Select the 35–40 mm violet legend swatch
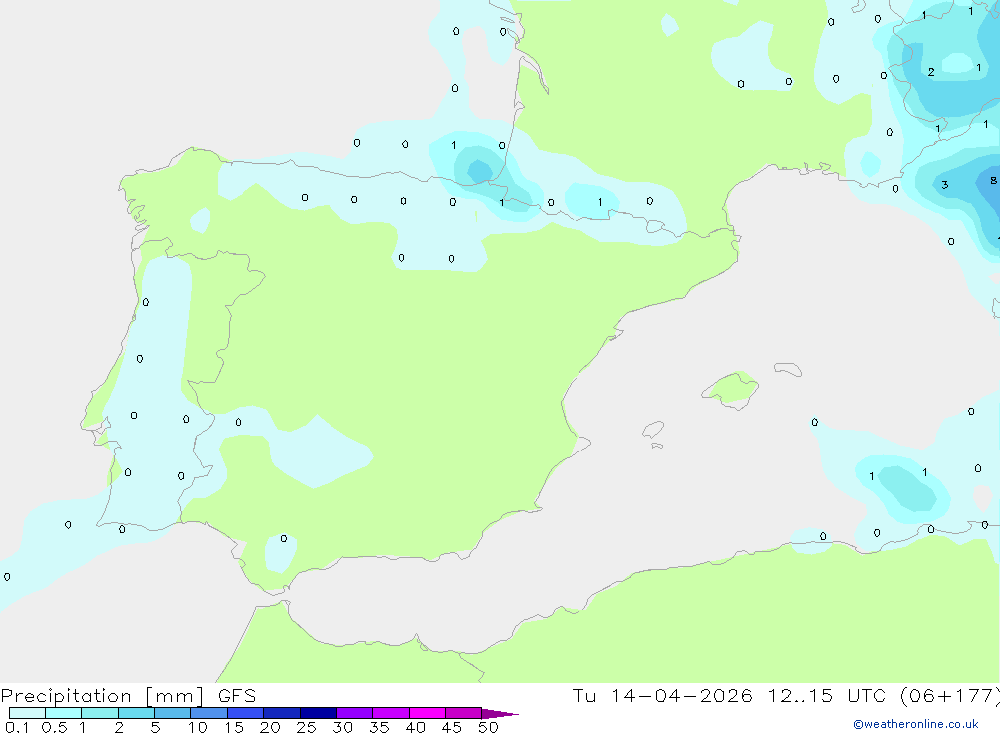 pyautogui.click(x=391, y=713)
